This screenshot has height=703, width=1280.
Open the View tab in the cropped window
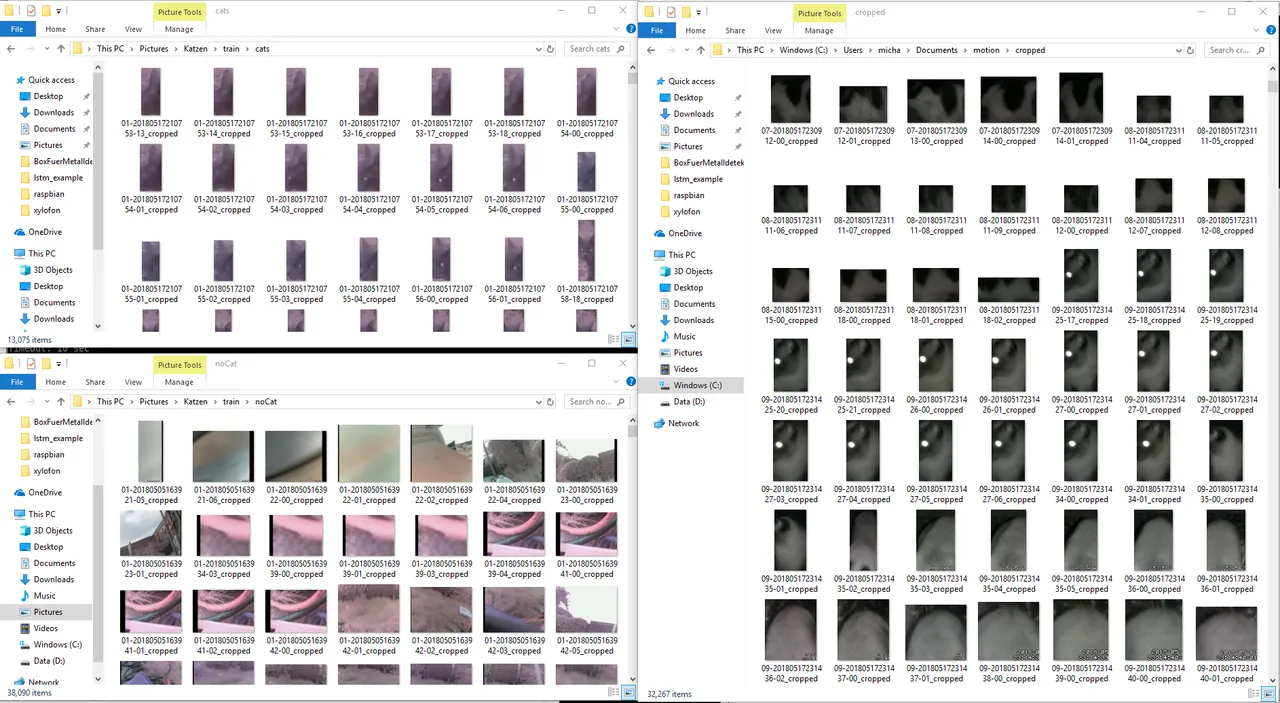click(x=773, y=31)
